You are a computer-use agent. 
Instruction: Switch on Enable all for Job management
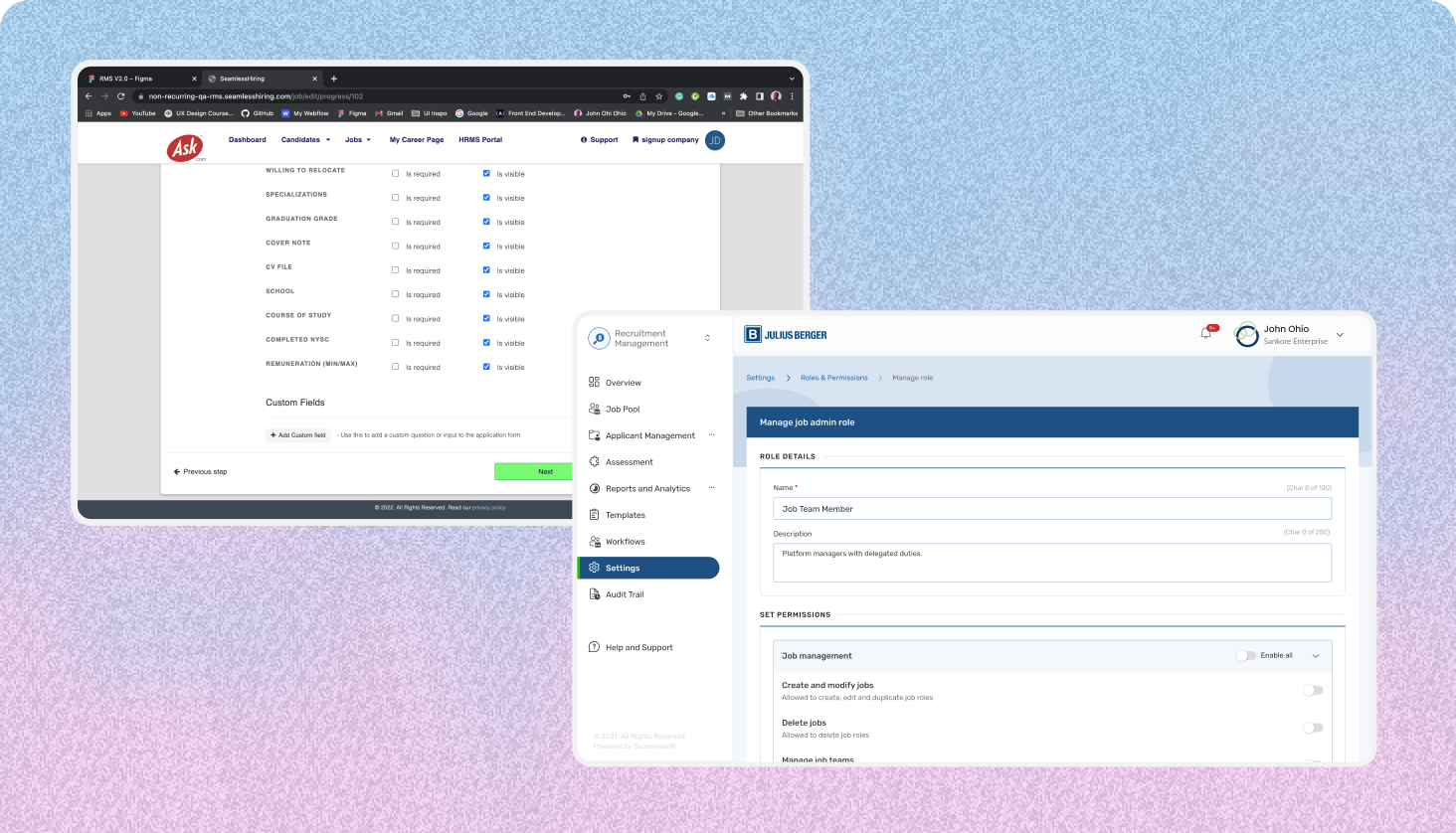(1246, 655)
